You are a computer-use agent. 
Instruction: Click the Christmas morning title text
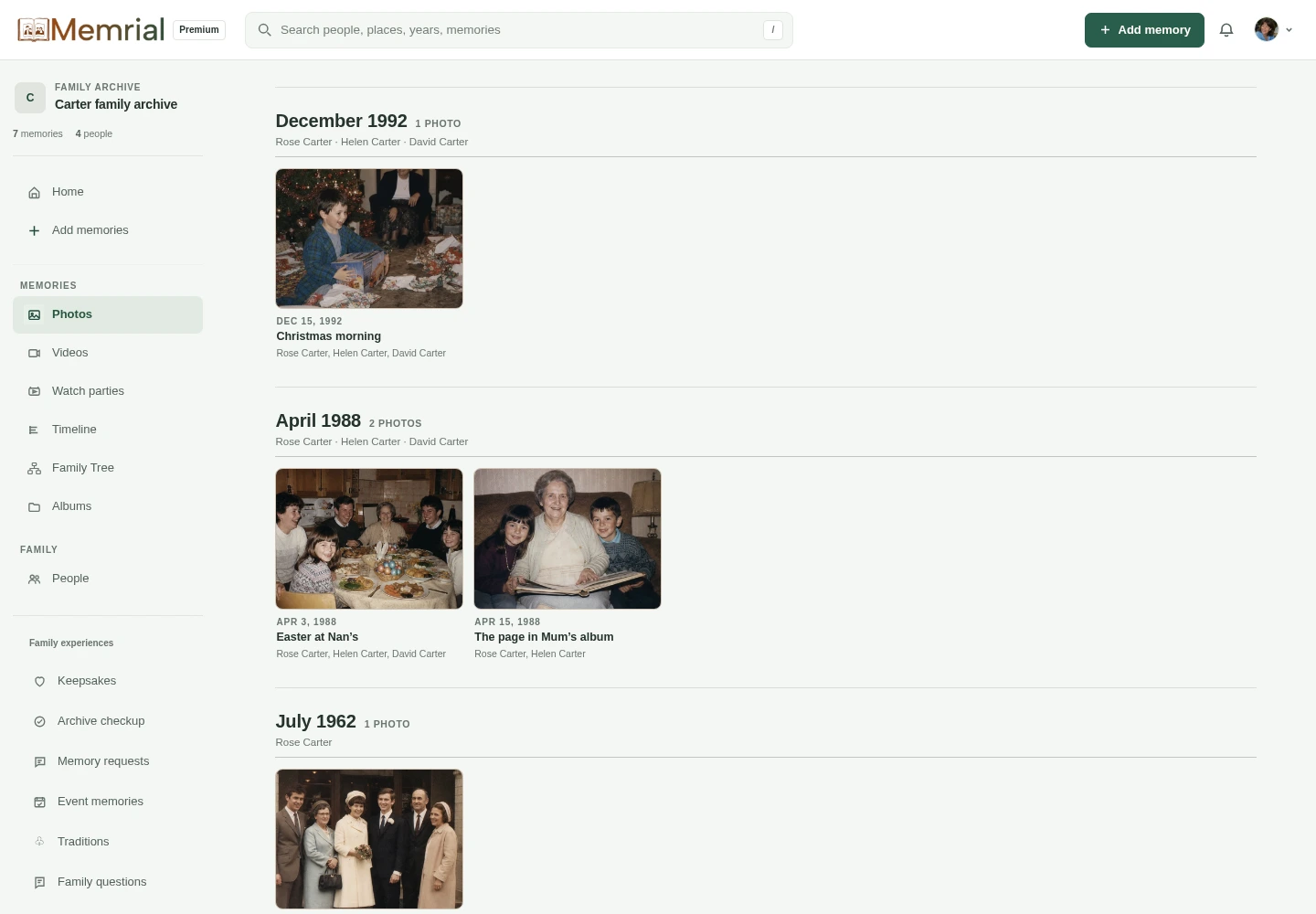point(329,336)
